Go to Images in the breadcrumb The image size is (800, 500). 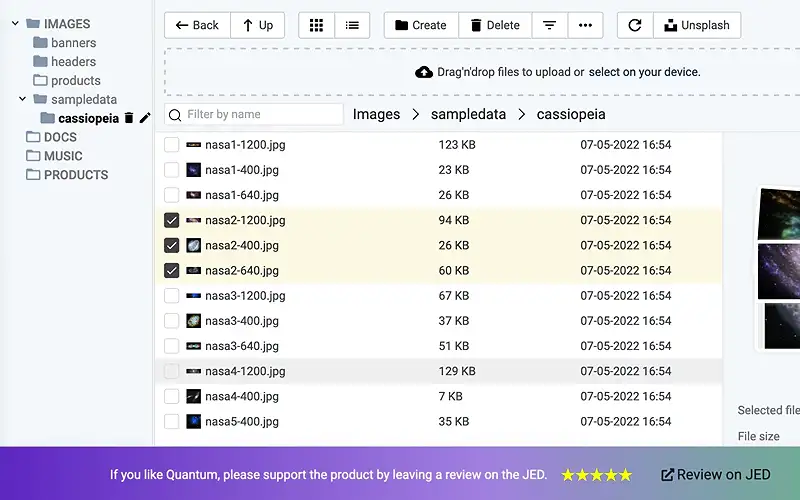click(377, 114)
